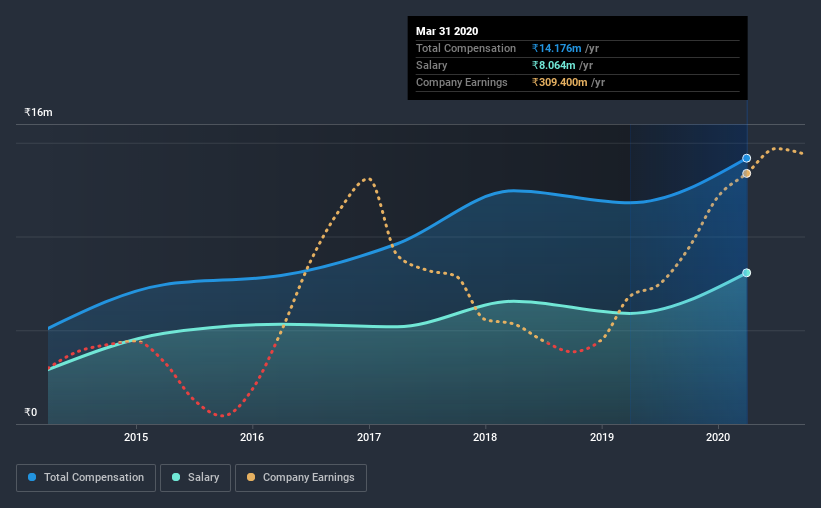The width and height of the screenshot is (821, 508).
Task: Click the 2018 x-axis label
Action: [x=485, y=437]
